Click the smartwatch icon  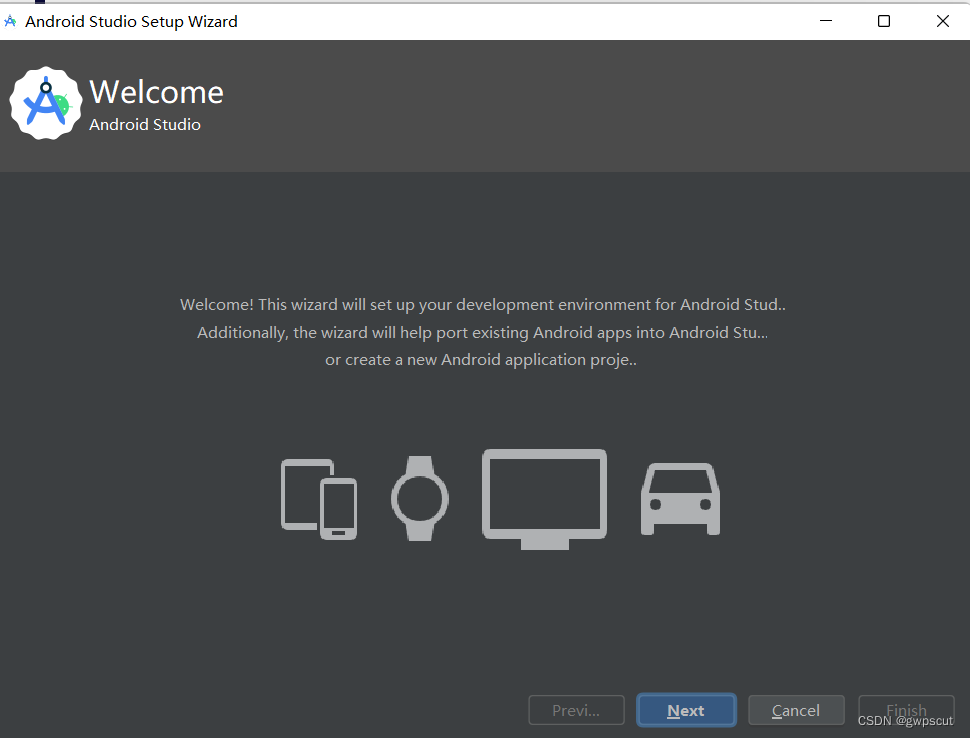pos(420,498)
